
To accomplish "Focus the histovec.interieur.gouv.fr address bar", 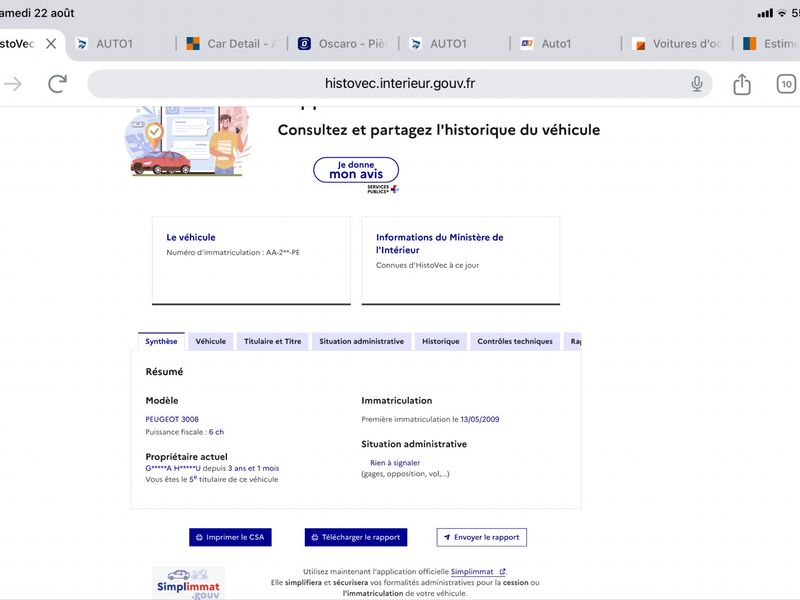I will (x=399, y=84).
